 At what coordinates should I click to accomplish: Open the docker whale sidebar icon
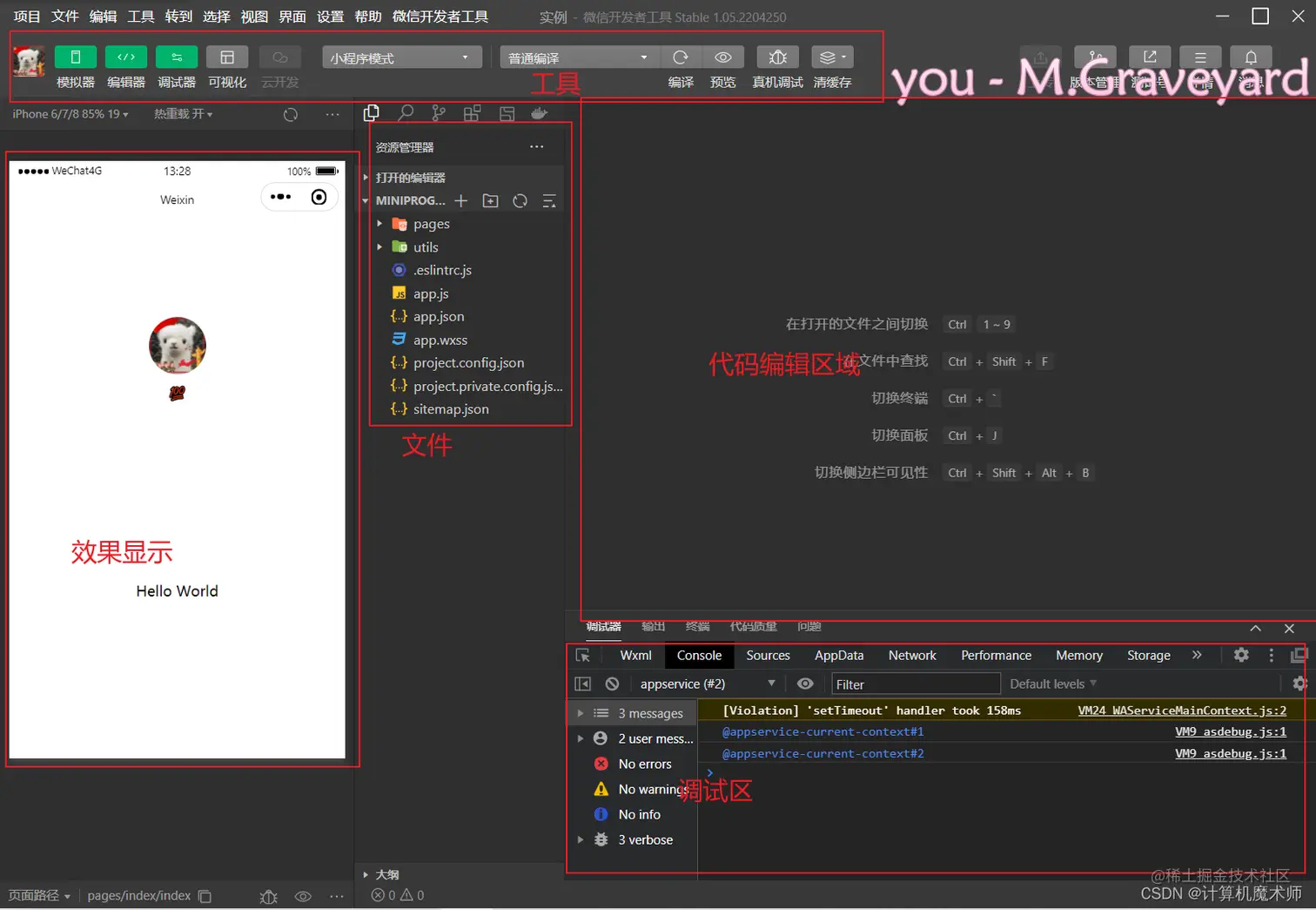540,113
